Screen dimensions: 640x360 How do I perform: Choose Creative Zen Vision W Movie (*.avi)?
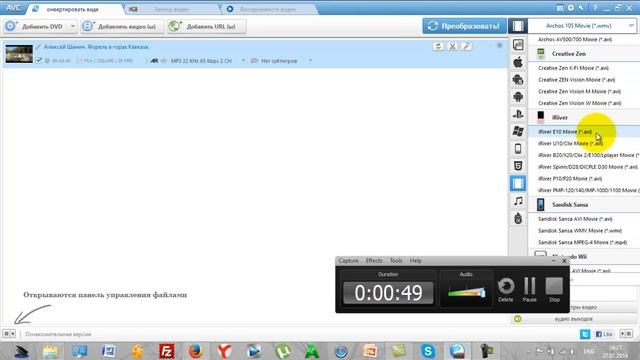point(579,103)
